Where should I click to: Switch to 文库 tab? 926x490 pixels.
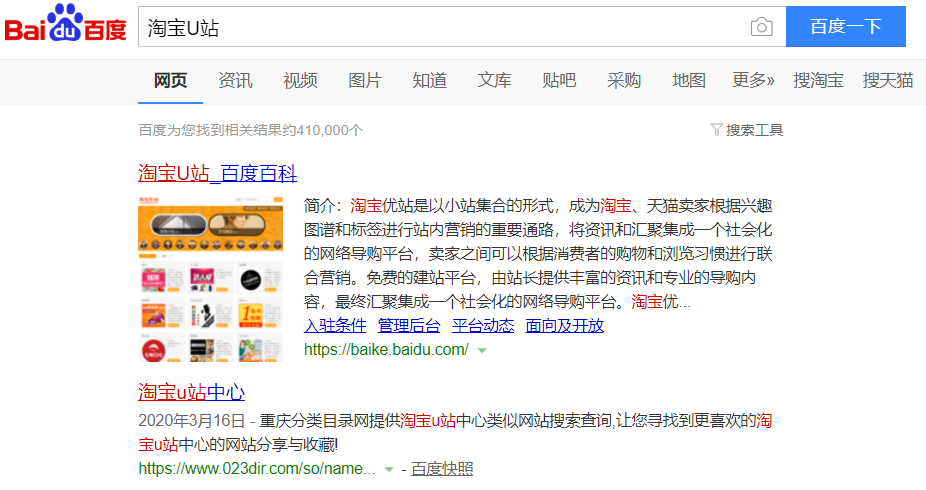[x=494, y=80]
